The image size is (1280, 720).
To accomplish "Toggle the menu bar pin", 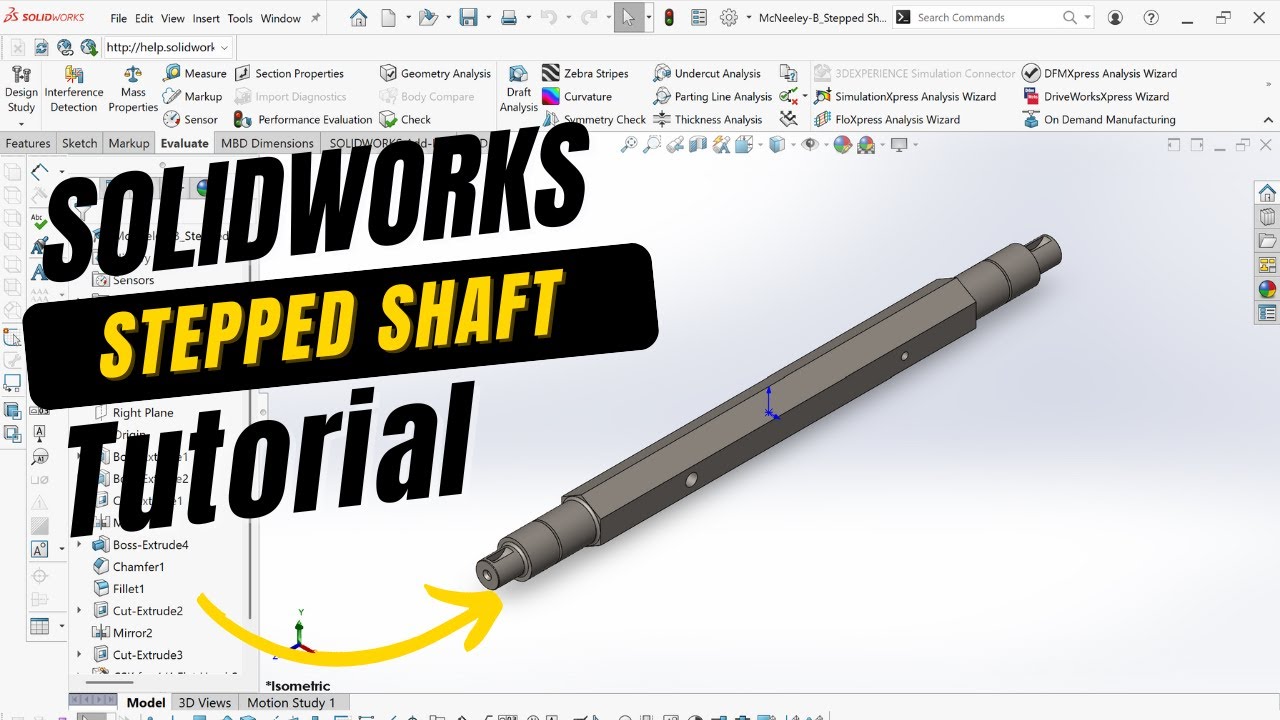I will (316, 18).
